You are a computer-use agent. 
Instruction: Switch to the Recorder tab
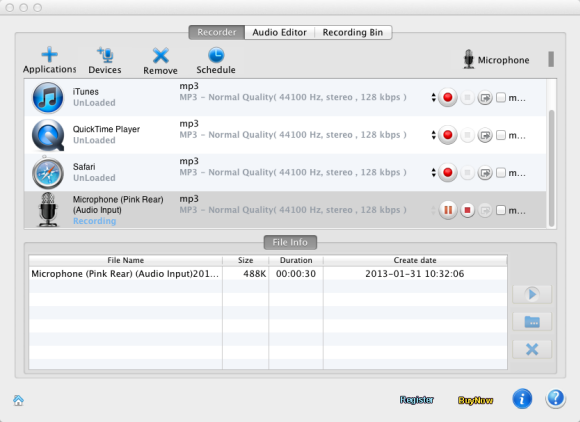[217, 32]
